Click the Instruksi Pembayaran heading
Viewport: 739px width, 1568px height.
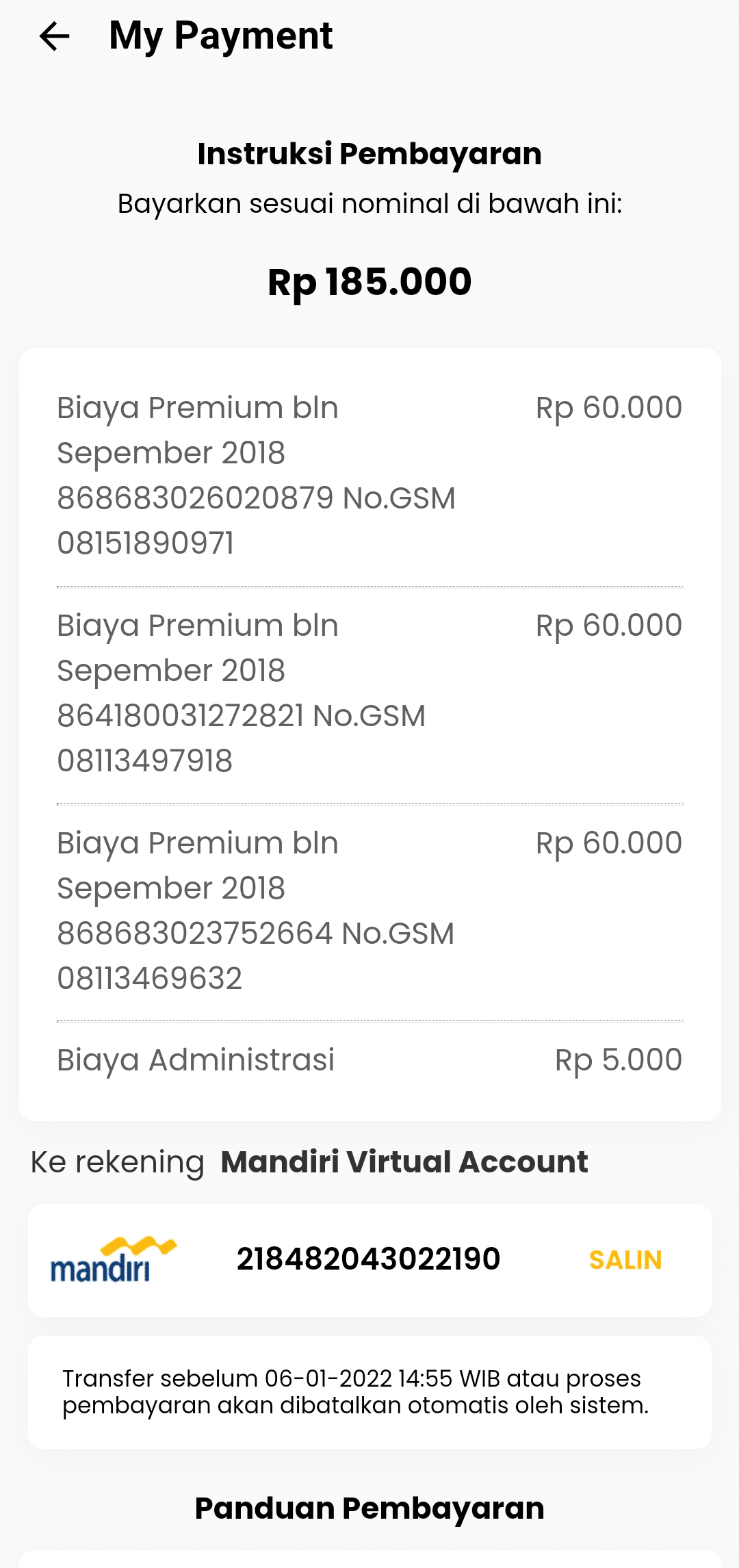pos(369,154)
